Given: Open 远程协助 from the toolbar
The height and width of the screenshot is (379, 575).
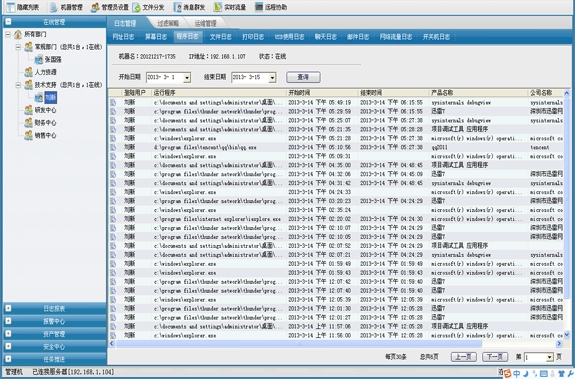Looking at the screenshot, I should [x=271, y=7].
